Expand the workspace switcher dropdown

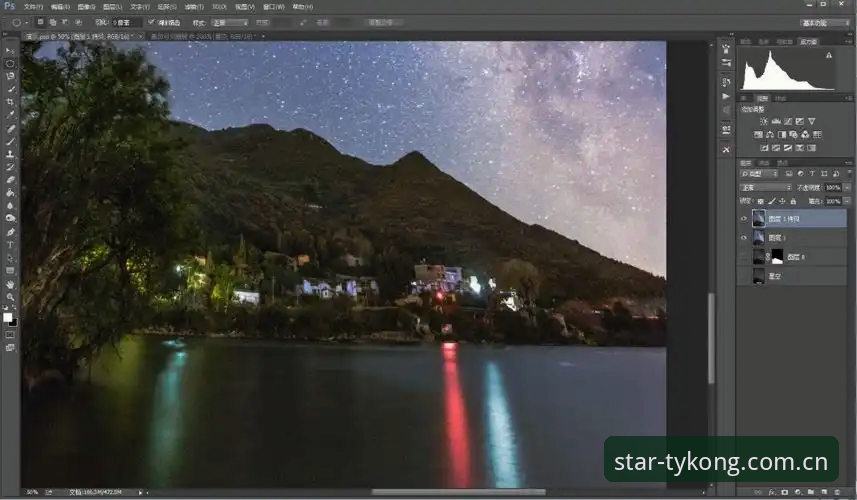pos(825,23)
